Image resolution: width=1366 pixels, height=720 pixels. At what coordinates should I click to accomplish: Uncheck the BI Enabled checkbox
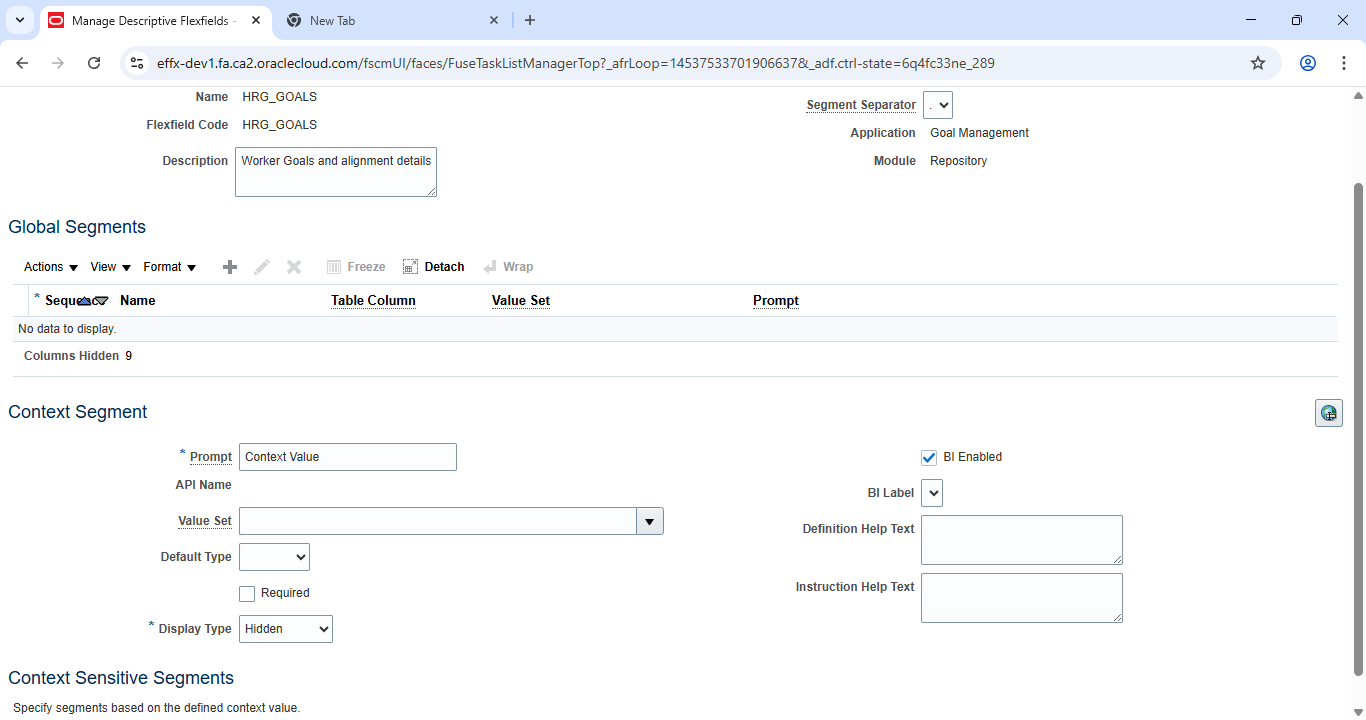point(929,458)
